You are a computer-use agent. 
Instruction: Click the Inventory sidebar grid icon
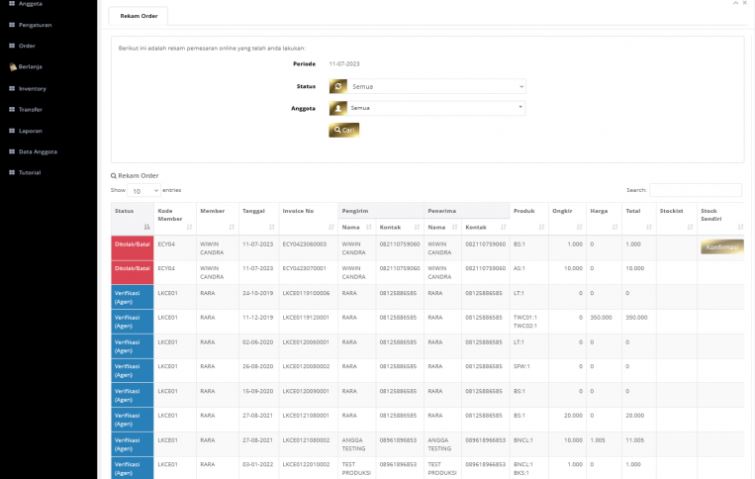click(12, 88)
